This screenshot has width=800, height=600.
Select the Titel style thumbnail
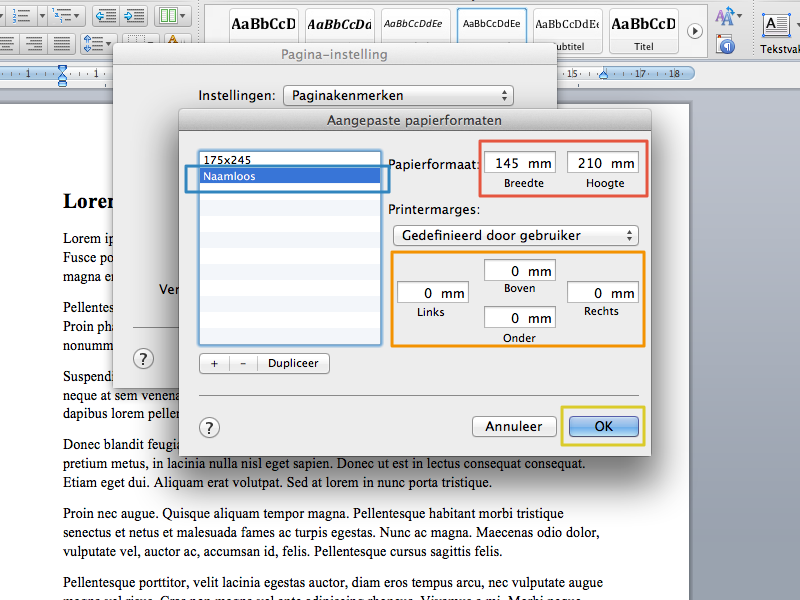(x=643, y=31)
